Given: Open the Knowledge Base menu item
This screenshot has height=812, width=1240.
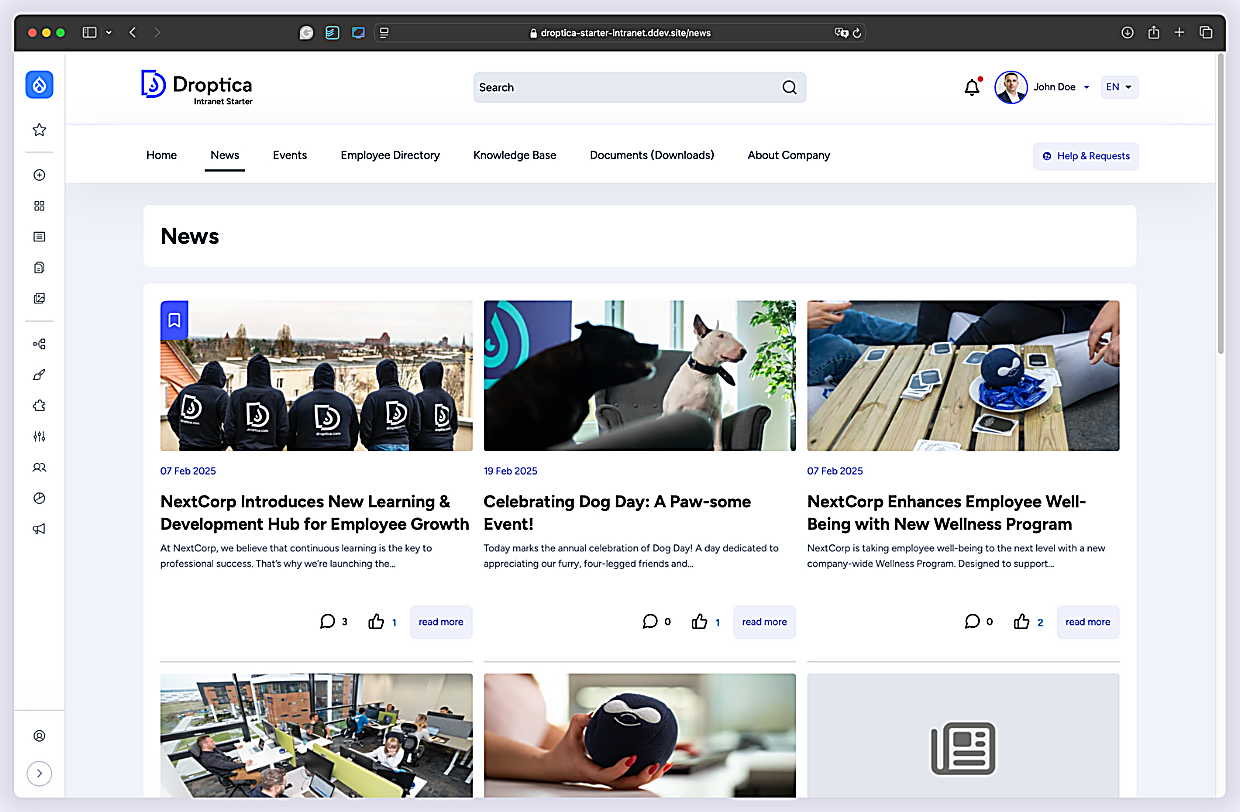Looking at the screenshot, I should [515, 155].
